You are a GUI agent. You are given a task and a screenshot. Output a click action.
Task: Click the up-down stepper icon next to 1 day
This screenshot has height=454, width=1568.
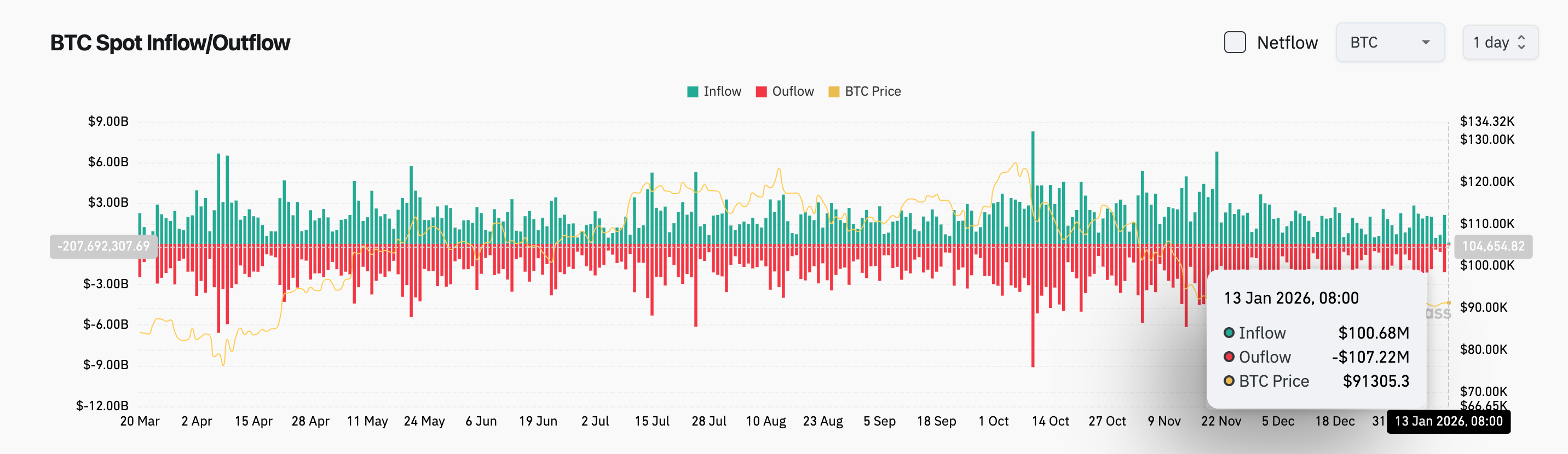[x=1523, y=43]
